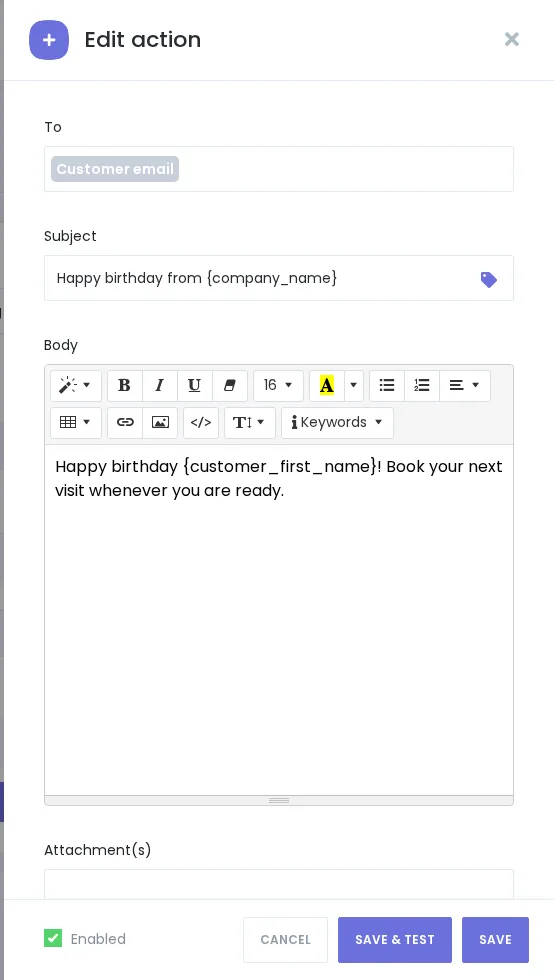Click into the email body text area

[279, 620]
